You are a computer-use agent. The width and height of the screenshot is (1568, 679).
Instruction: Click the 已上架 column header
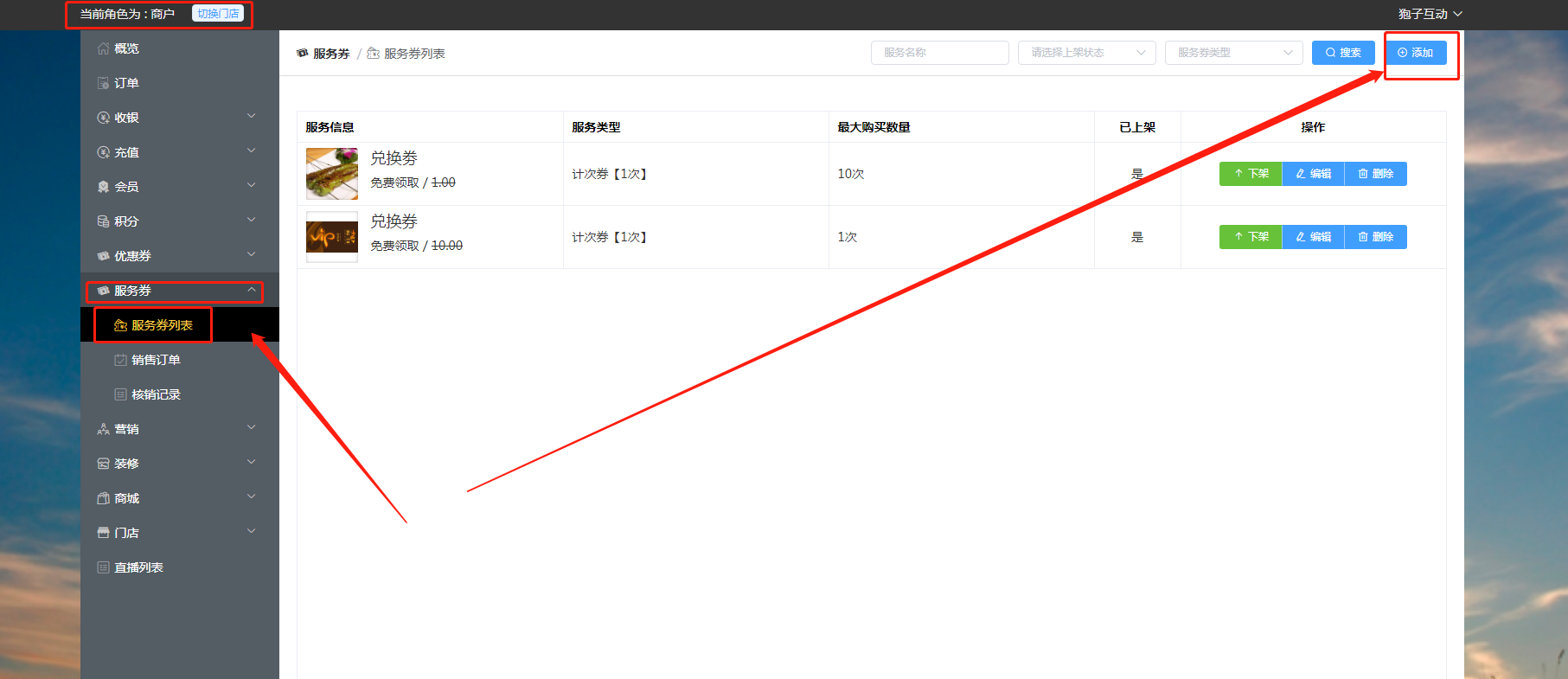click(x=1137, y=127)
